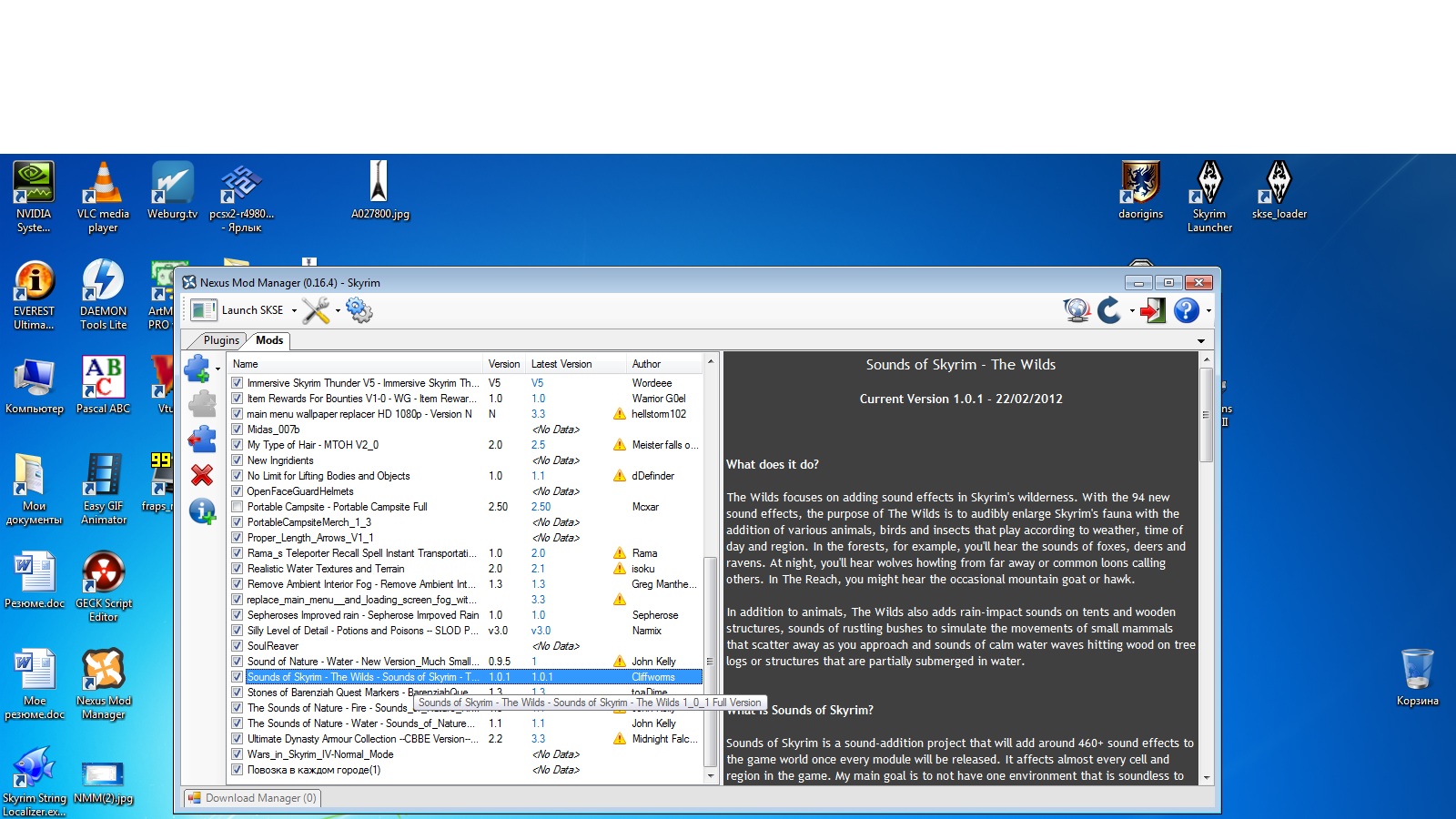This screenshot has height=819, width=1456.
Task: Toggle OpenFaceGuardHelmets checkbox
Action: tap(238, 491)
